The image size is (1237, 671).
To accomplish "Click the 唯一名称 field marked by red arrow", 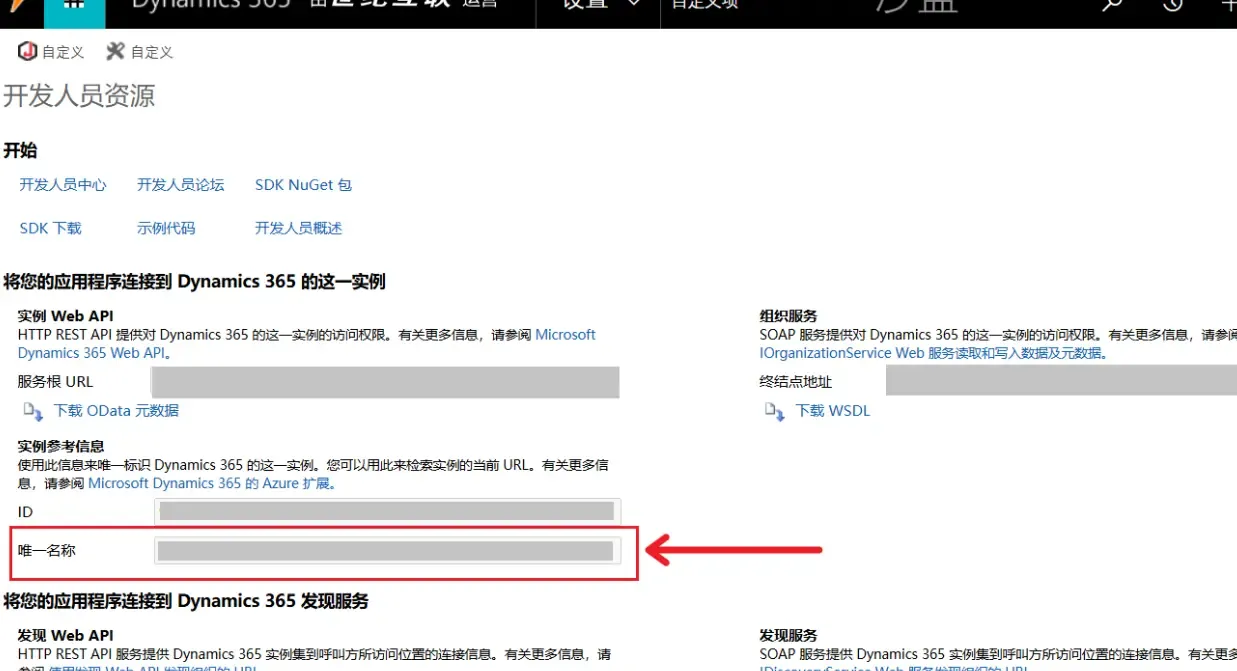I will 383,550.
